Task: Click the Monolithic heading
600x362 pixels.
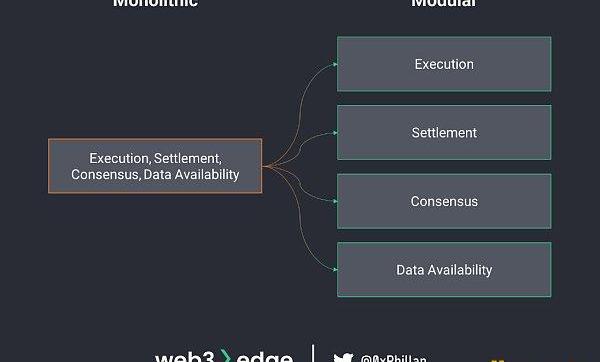Action: [155, 3]
